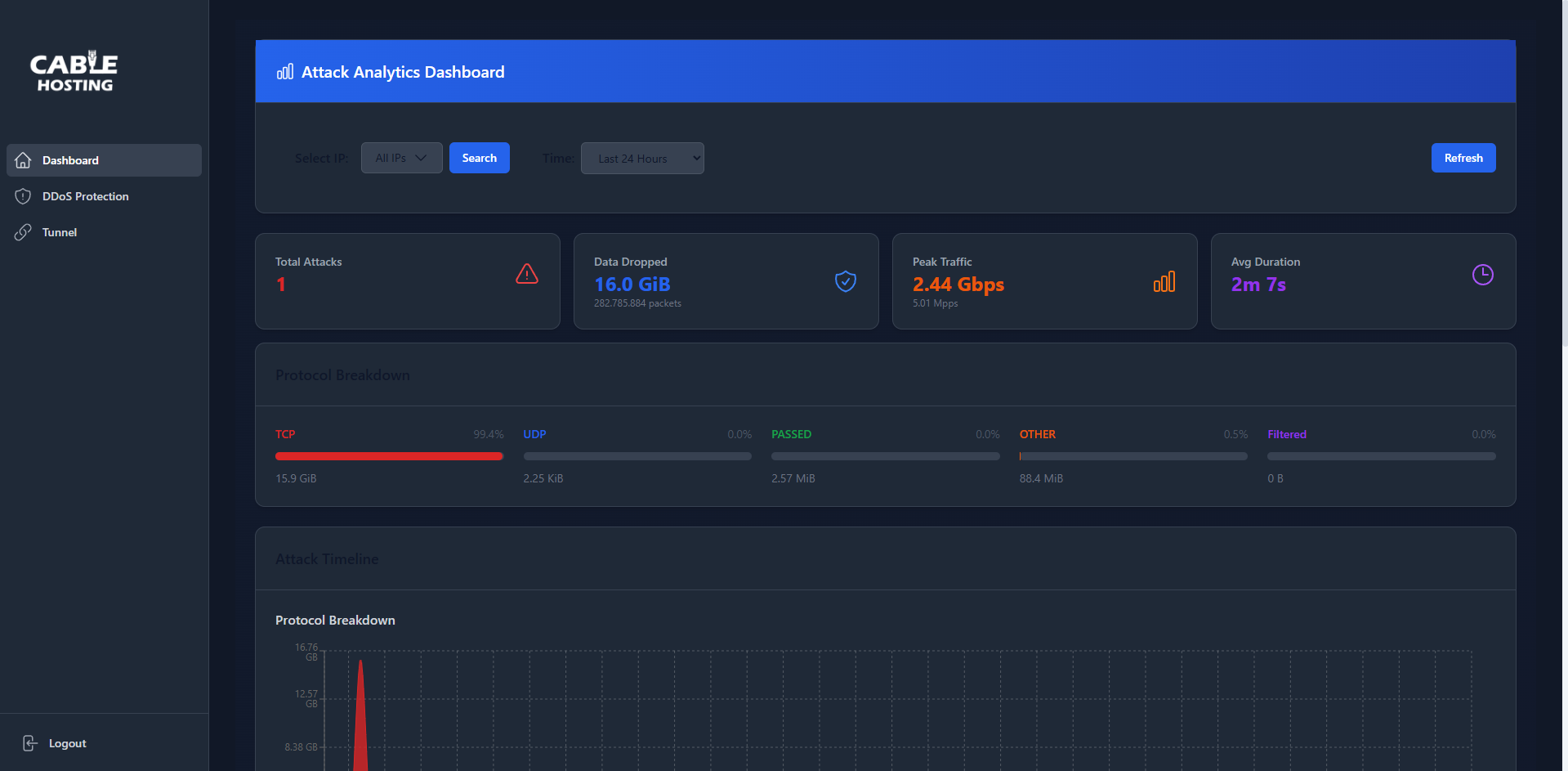Image resolution: width=1568 pixels, height=771 pixels.
Task: Click the Peak Traffic bar chart icon
Action: pyautogui.click(x=1164, y=281)
